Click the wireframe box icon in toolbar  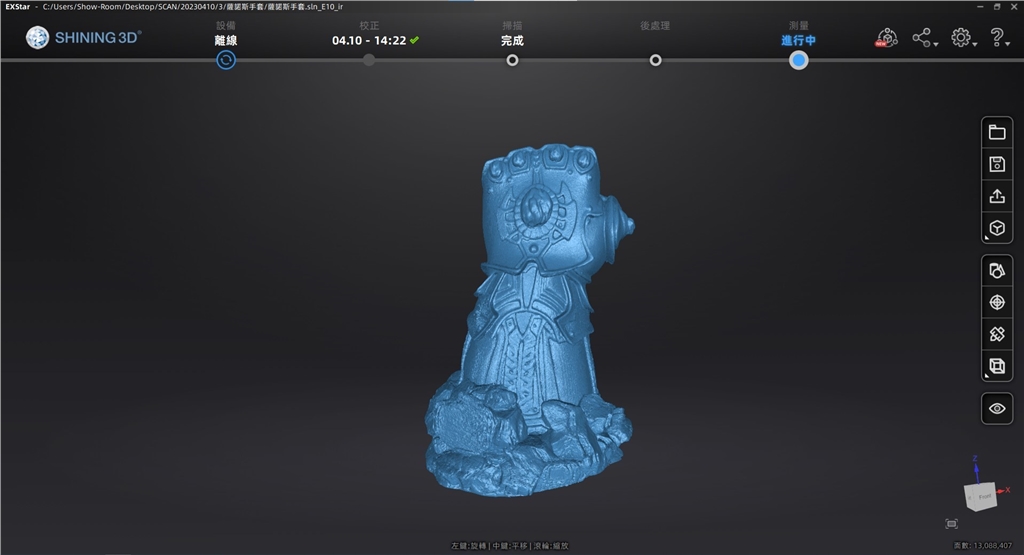[x=996, y=367]
